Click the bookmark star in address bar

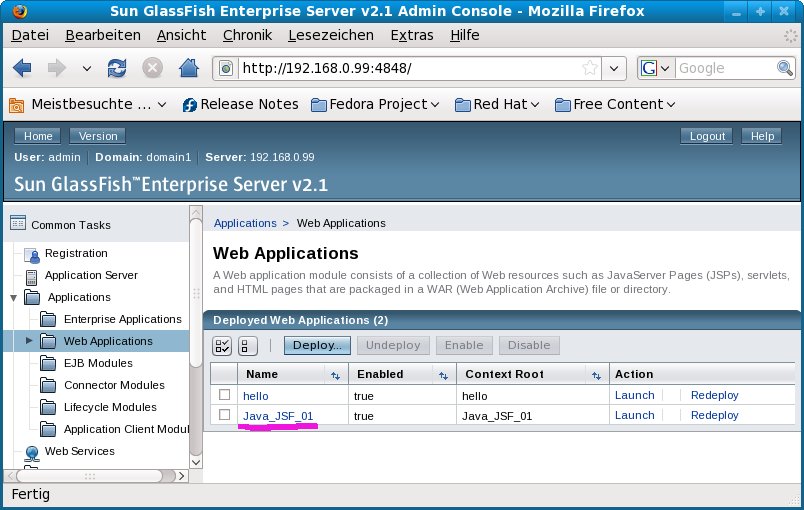[590, 68]
